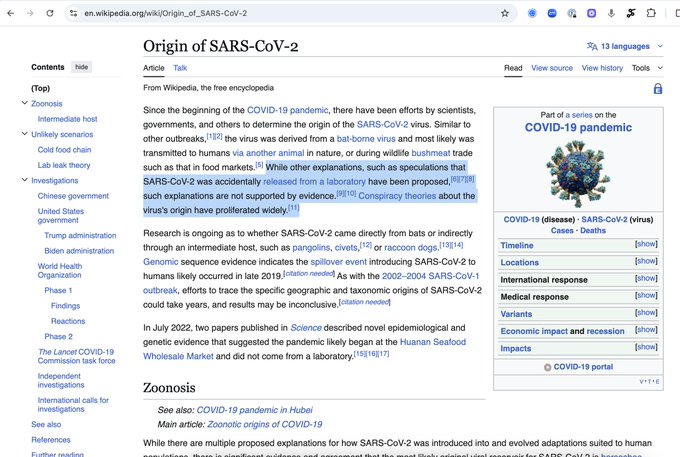Show the Variants section in the infobox

pyautogui.click(x=646, y=313)
